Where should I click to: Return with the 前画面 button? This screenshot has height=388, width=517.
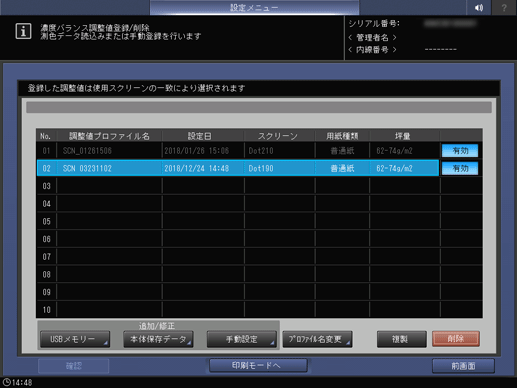[x=463, y=366]
